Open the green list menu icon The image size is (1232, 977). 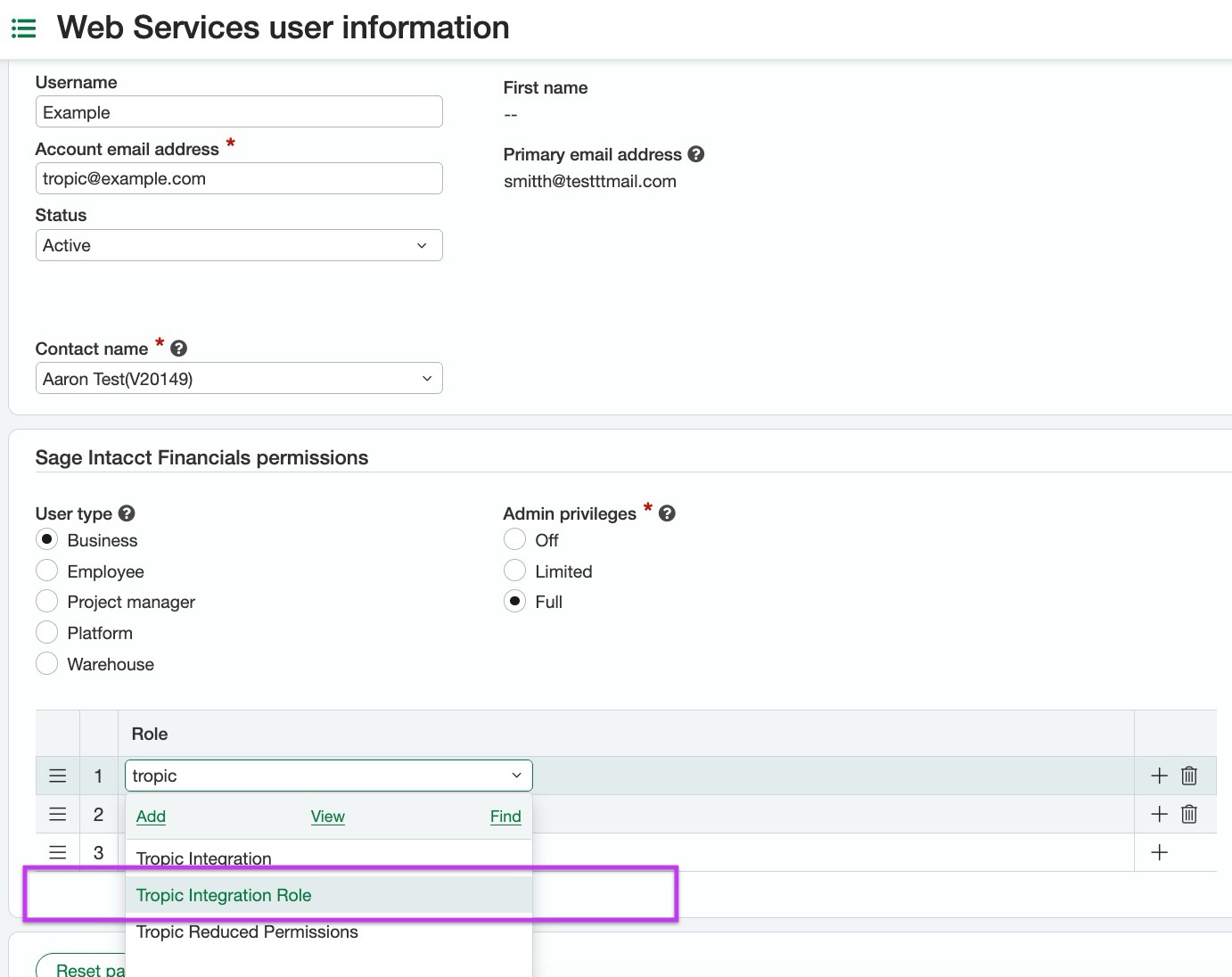pos(23,29)
